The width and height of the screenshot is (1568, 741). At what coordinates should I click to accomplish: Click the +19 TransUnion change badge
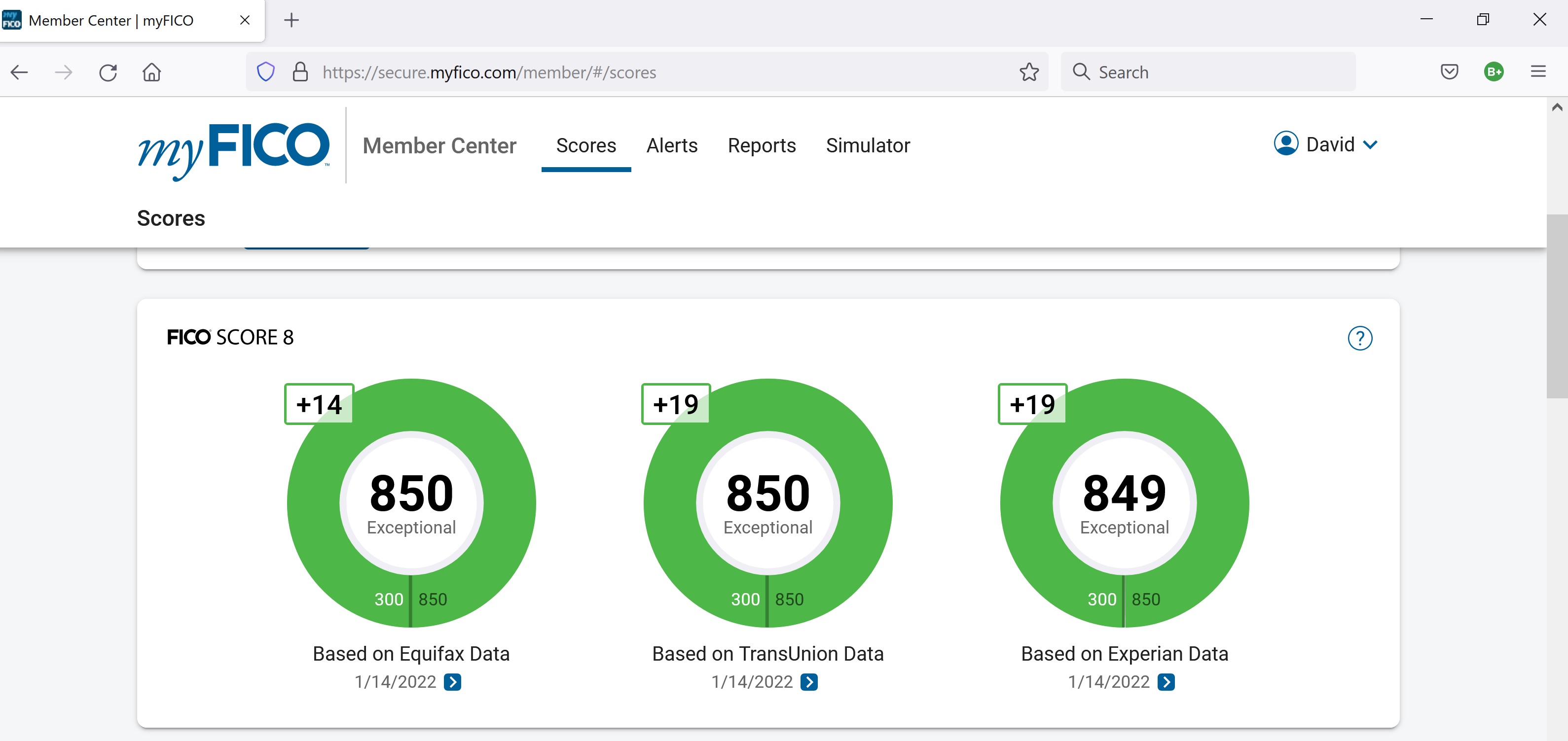pos(676,405)
